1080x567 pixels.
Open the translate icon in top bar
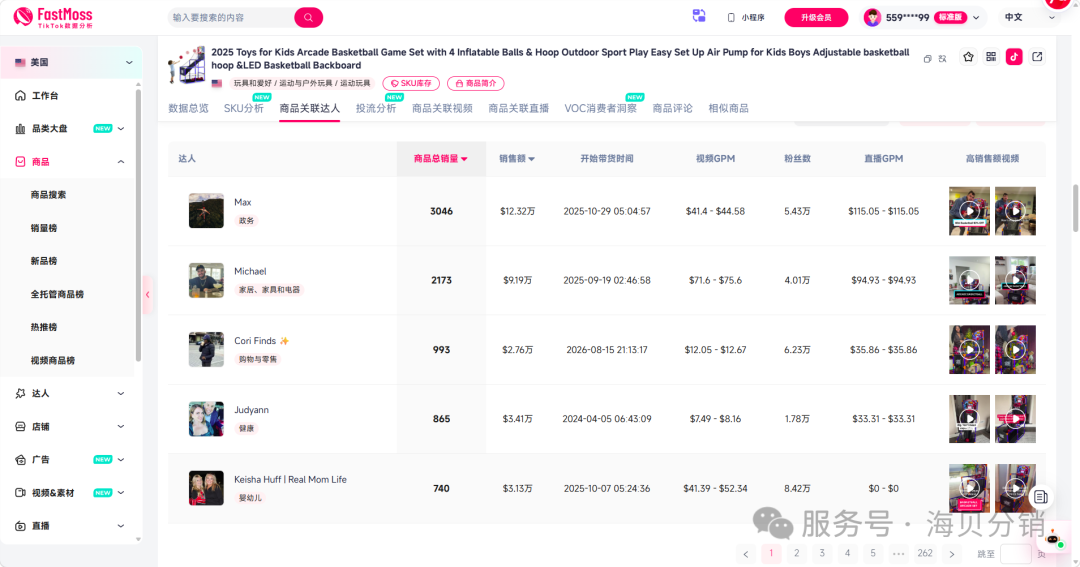pyautogui.click(x=699, y=17)
